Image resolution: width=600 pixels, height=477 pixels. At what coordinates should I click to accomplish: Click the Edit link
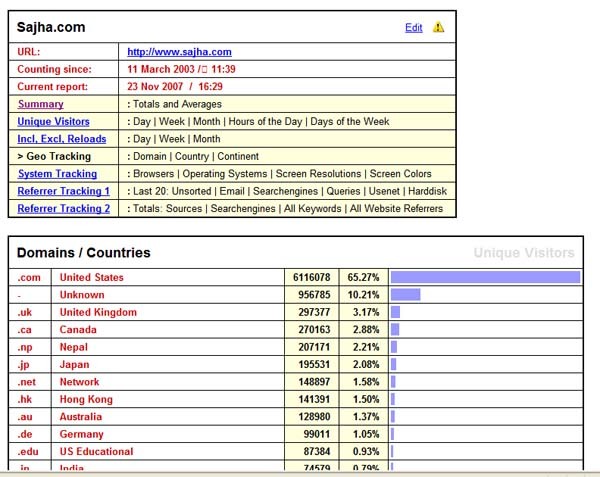[413, 28]
